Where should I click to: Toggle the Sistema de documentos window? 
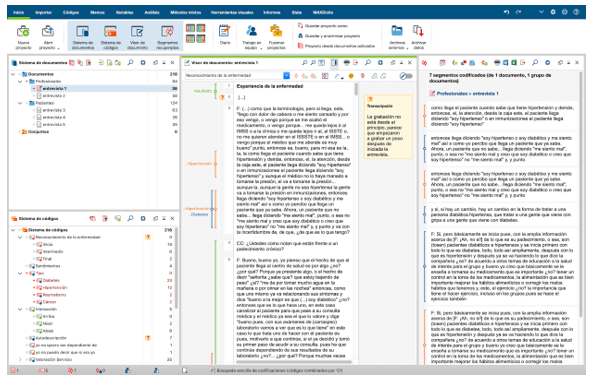click(x=83, y=36)
